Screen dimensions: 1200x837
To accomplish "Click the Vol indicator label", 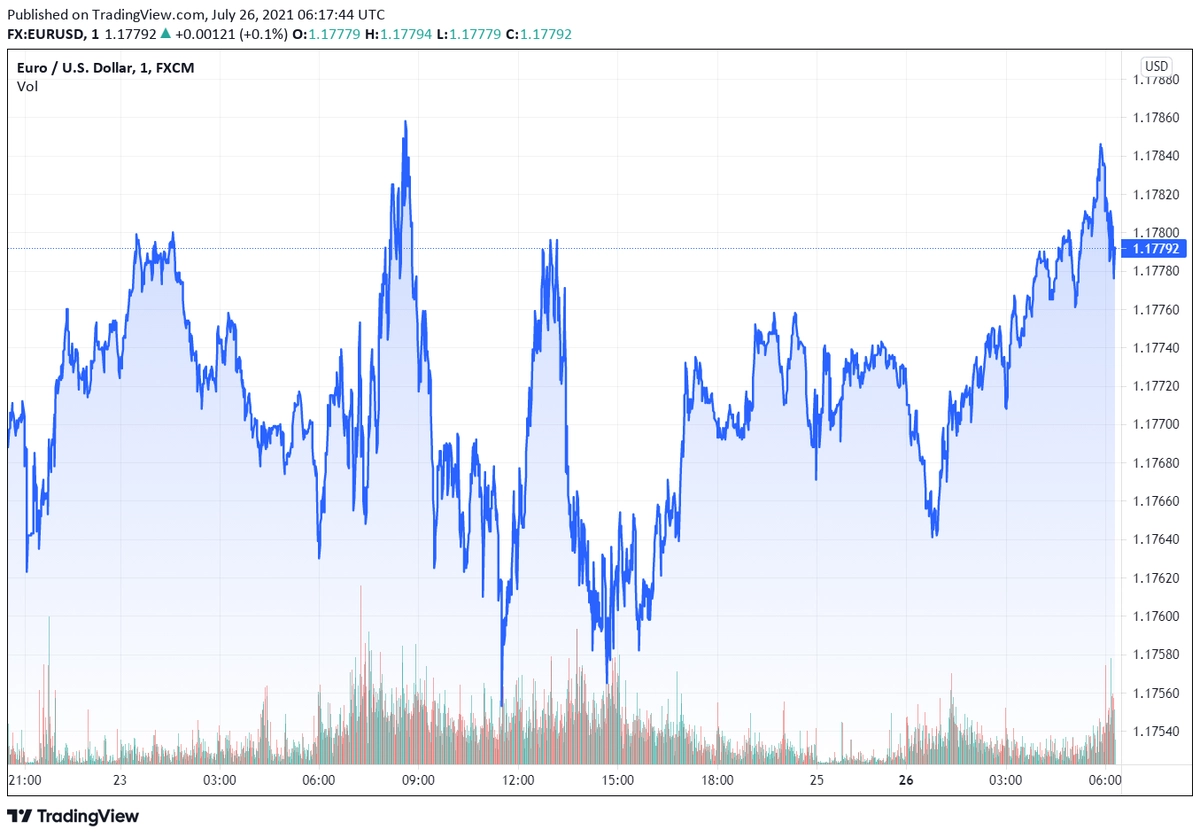I will point(26,87).
